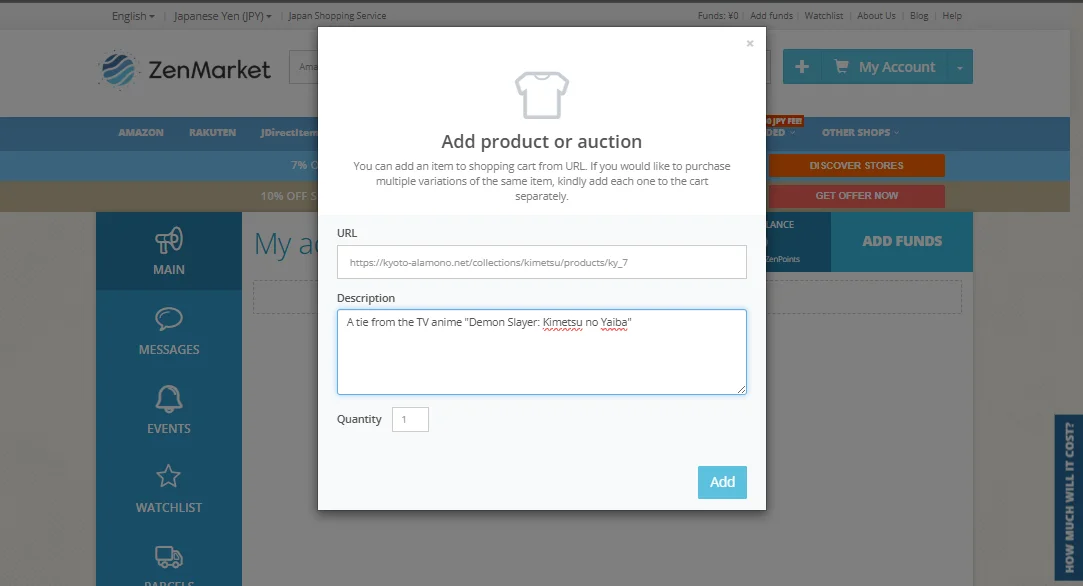Open the Help link in top bar

pos(952,16)
